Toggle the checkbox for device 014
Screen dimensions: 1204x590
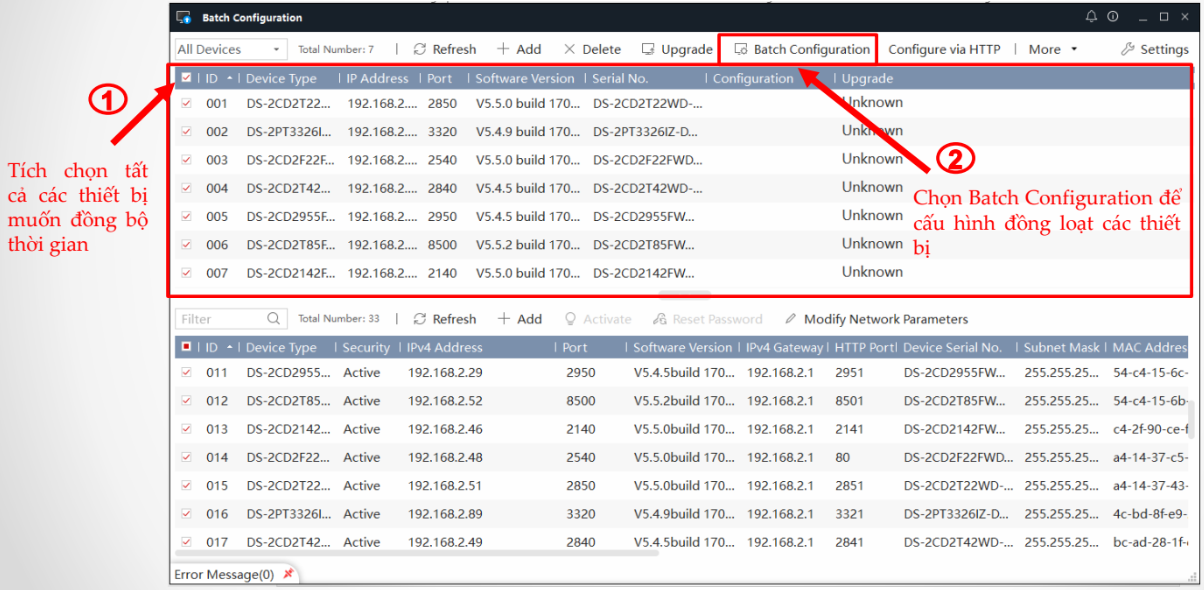pos(186,457)
